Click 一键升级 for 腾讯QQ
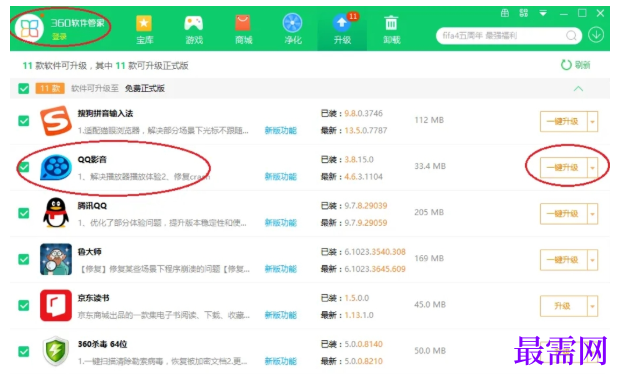 point(563,214)
